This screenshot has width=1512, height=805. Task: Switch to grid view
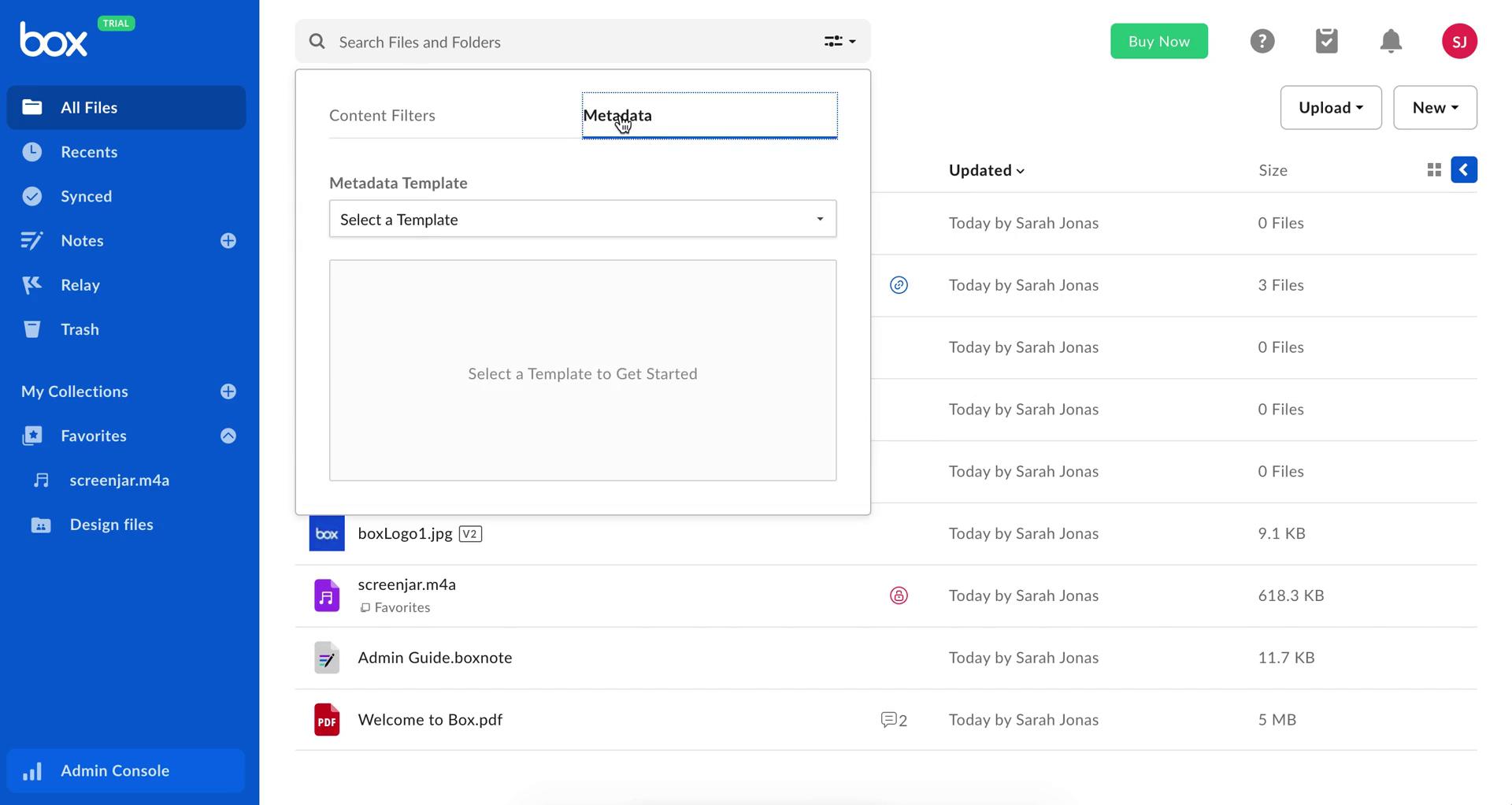coord(1434,170)
